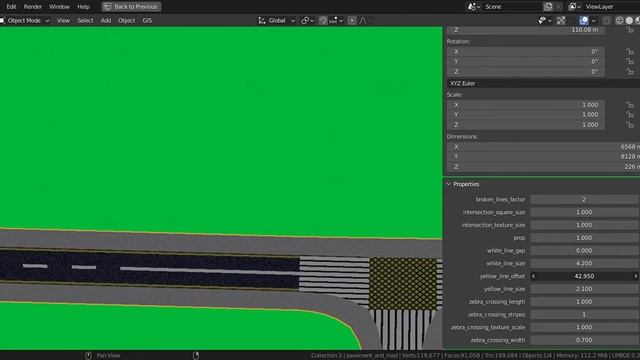640x360 pixels.
Task: Click the white_line_size value 4.200
Action: 584,263
